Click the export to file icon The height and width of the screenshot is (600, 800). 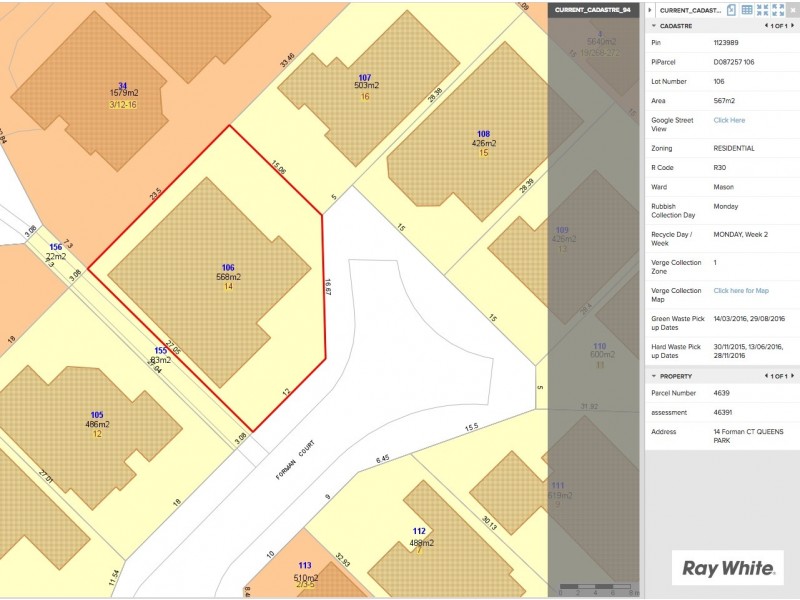coord(732,9)
